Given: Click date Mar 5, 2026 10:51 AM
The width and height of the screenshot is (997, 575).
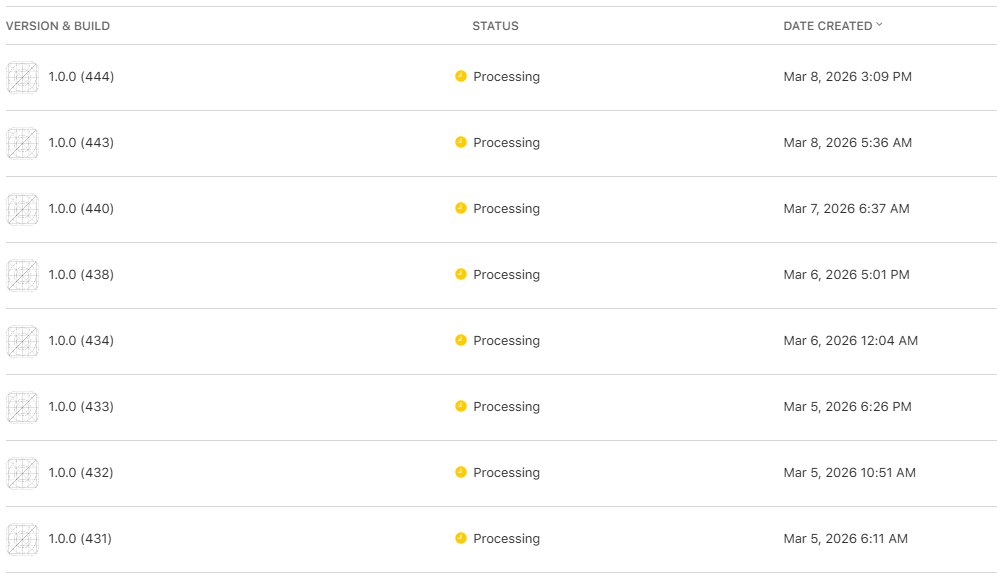Looking at the screenshot, I should [849, 473].
